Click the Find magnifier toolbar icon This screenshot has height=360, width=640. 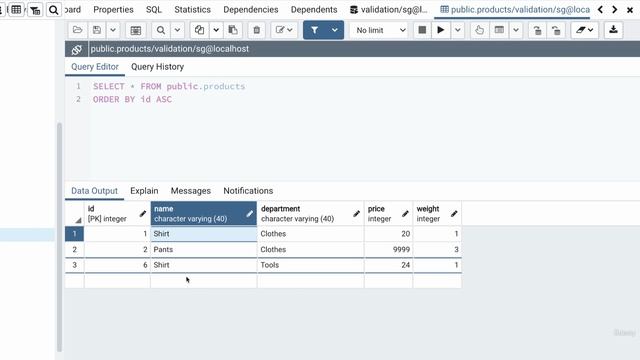click(x=161, y=30)
